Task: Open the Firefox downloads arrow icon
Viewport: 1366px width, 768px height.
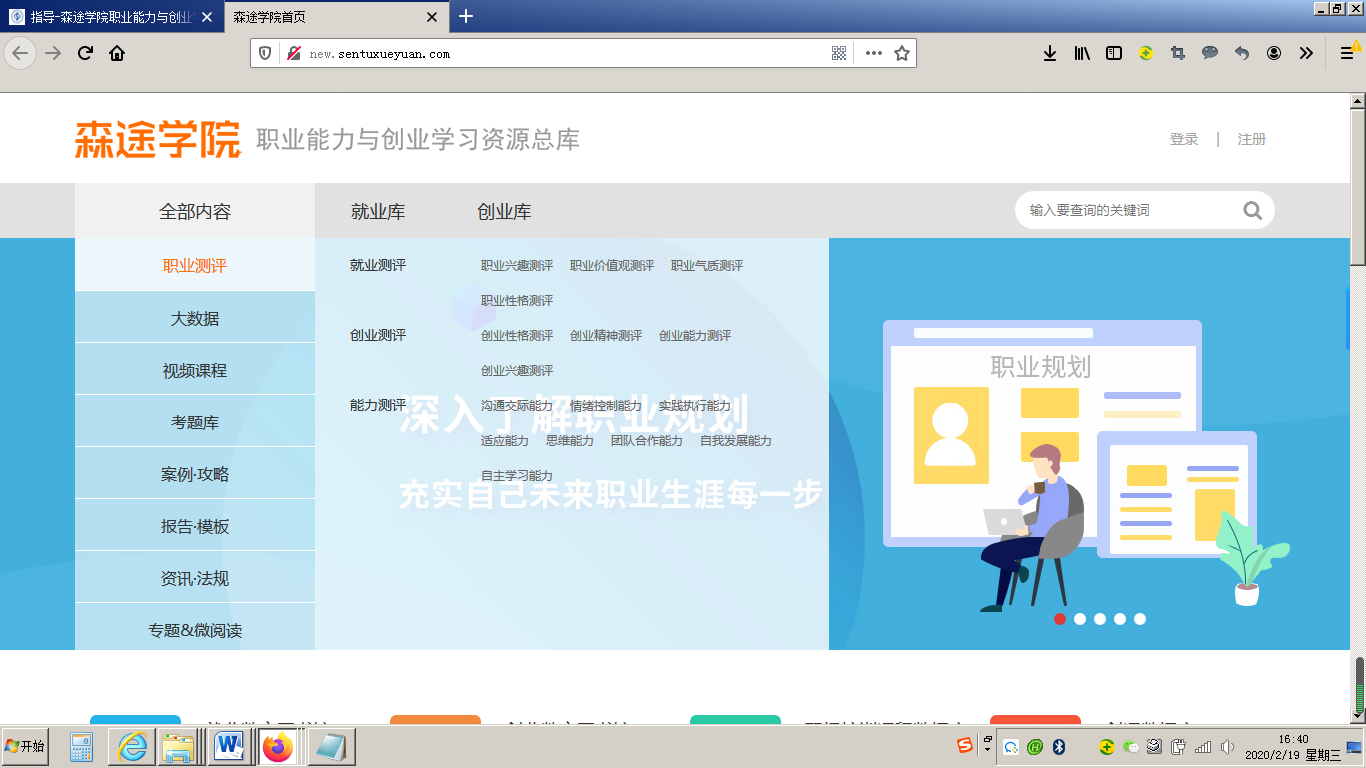Action: [x=1049, y=54]
